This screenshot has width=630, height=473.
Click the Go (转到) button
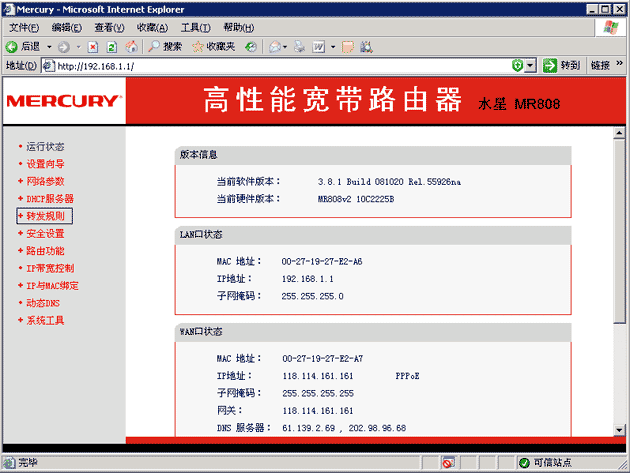pos(561,65)
